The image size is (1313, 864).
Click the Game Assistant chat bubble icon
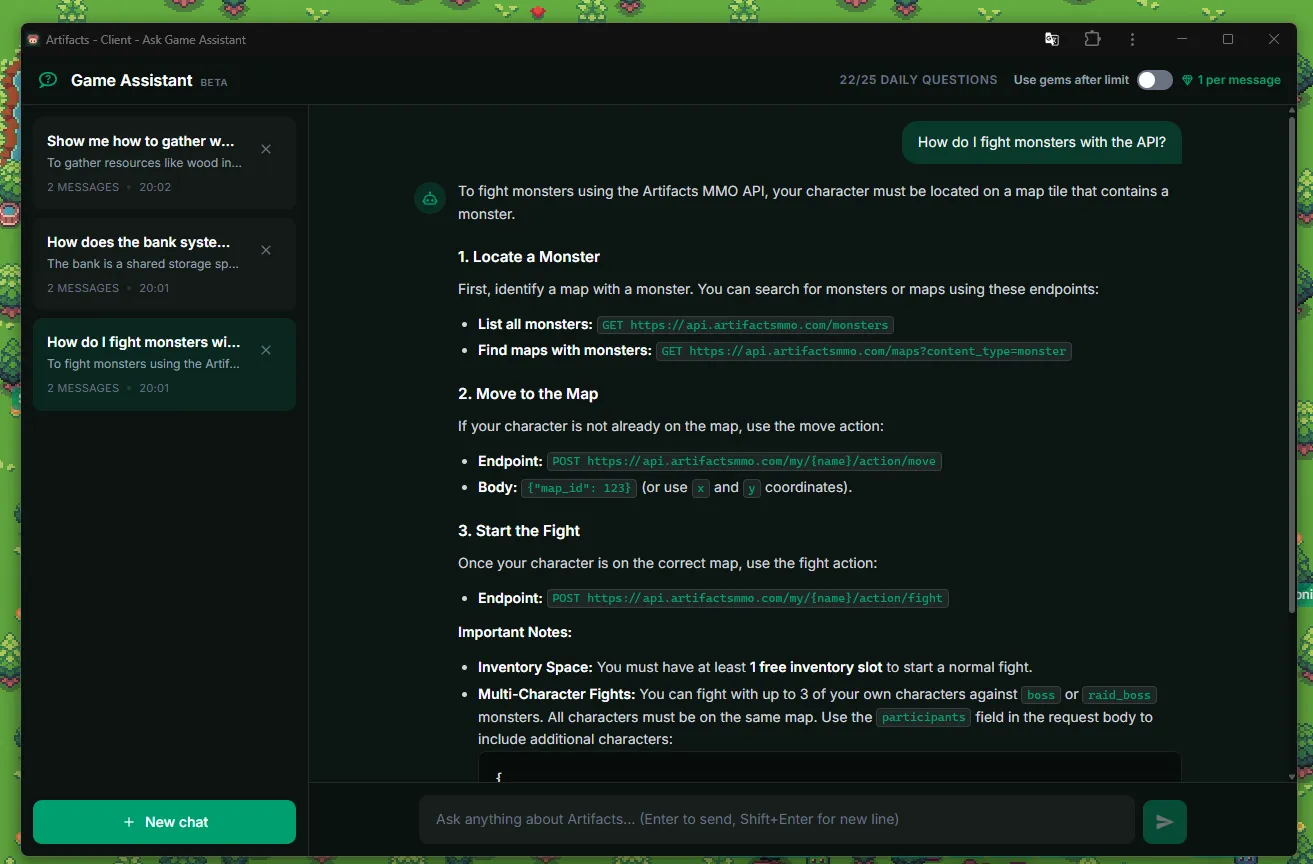pyautogui.click(x=48, y=80)
